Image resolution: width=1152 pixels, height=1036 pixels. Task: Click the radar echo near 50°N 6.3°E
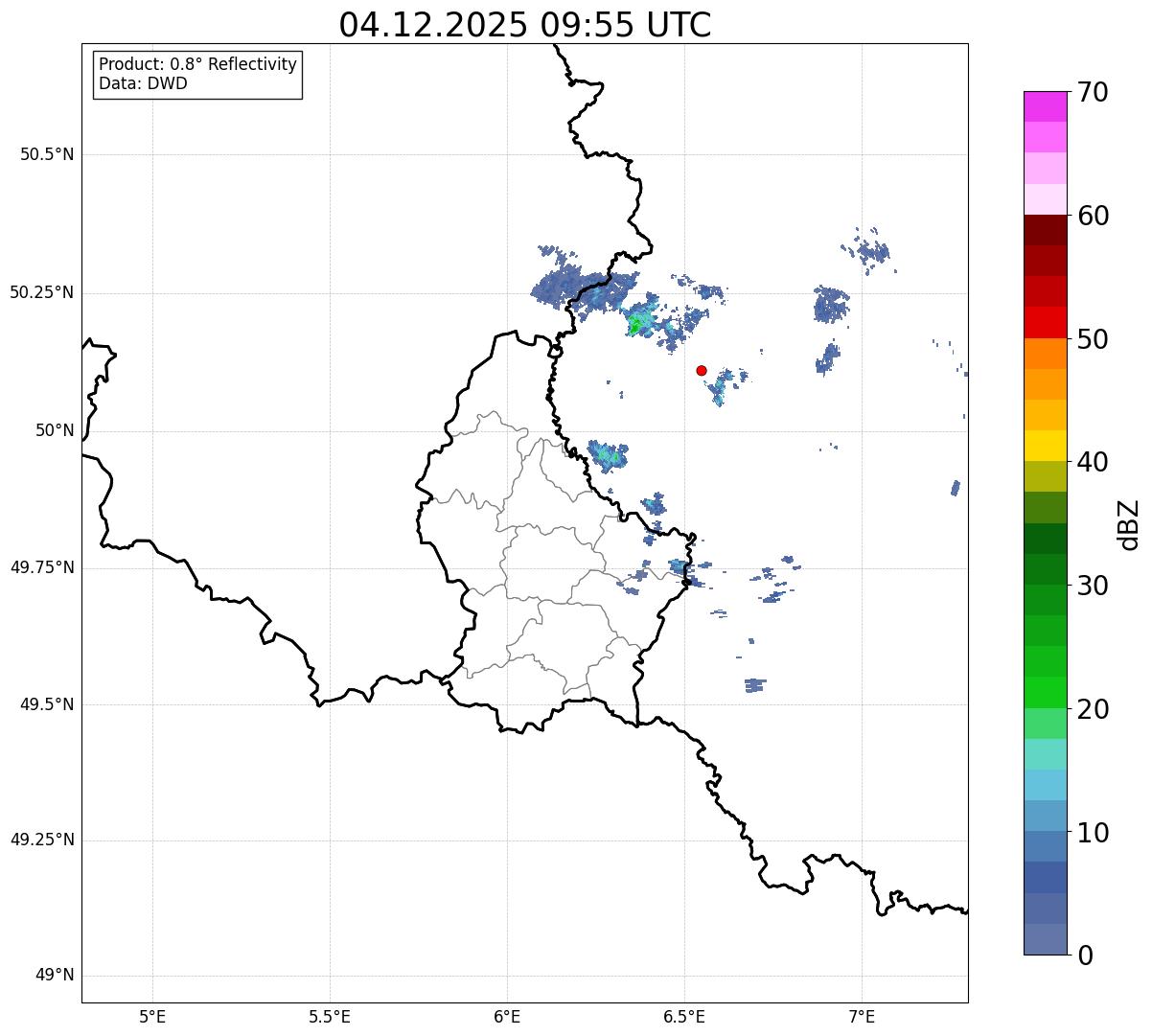pos(608,456)
